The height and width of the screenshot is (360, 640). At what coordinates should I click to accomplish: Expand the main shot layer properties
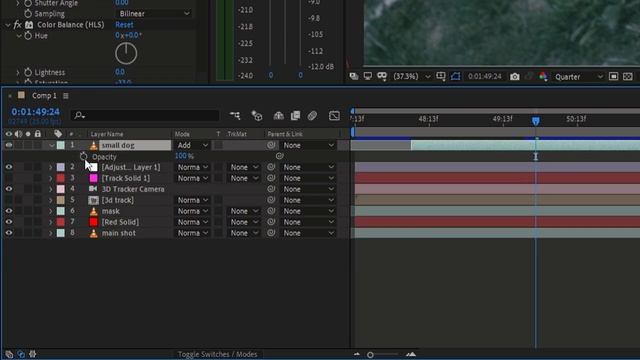pos(51,233)
